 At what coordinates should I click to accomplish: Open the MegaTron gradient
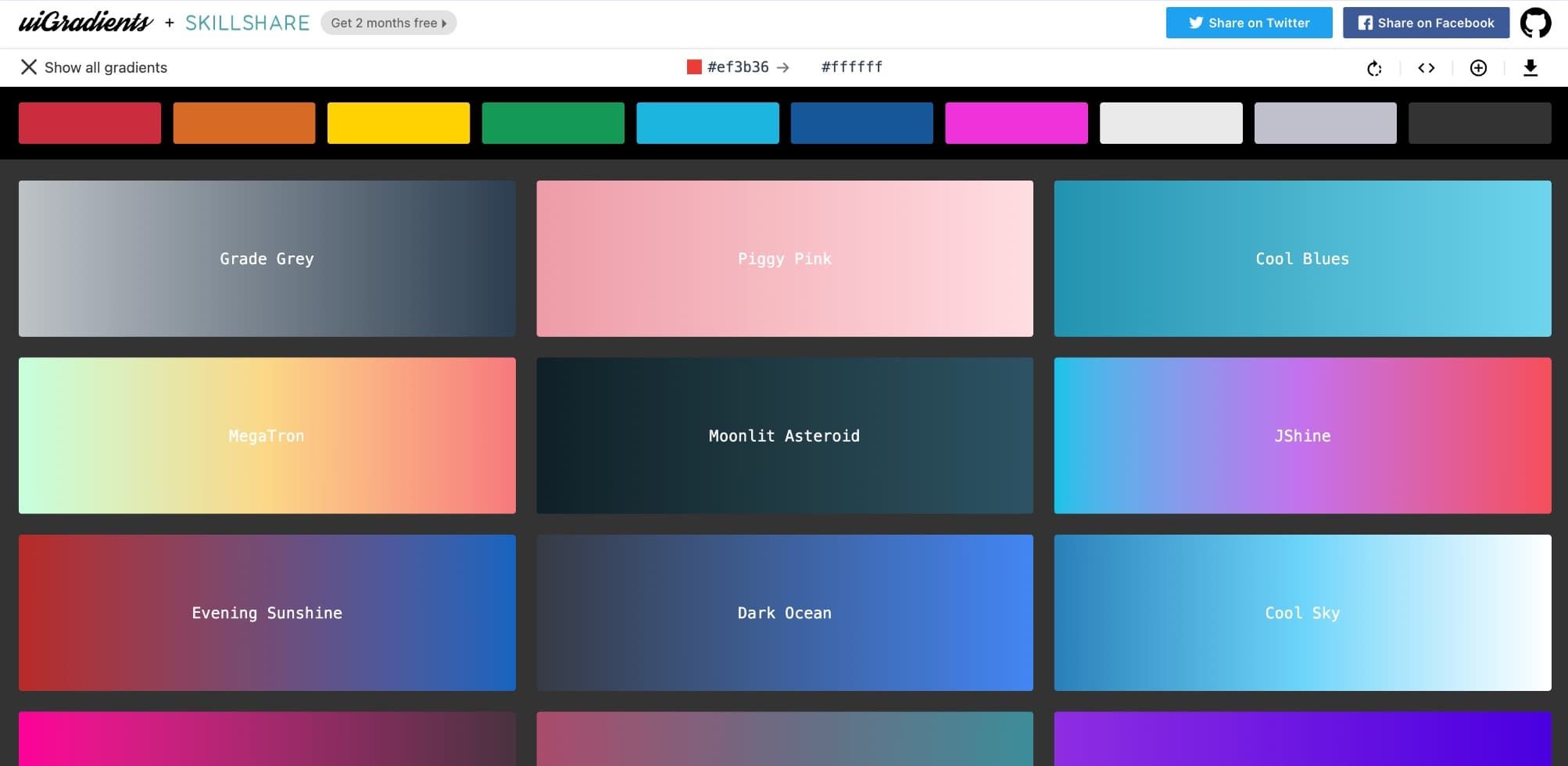pyautogui.click(x=267, y=435)
